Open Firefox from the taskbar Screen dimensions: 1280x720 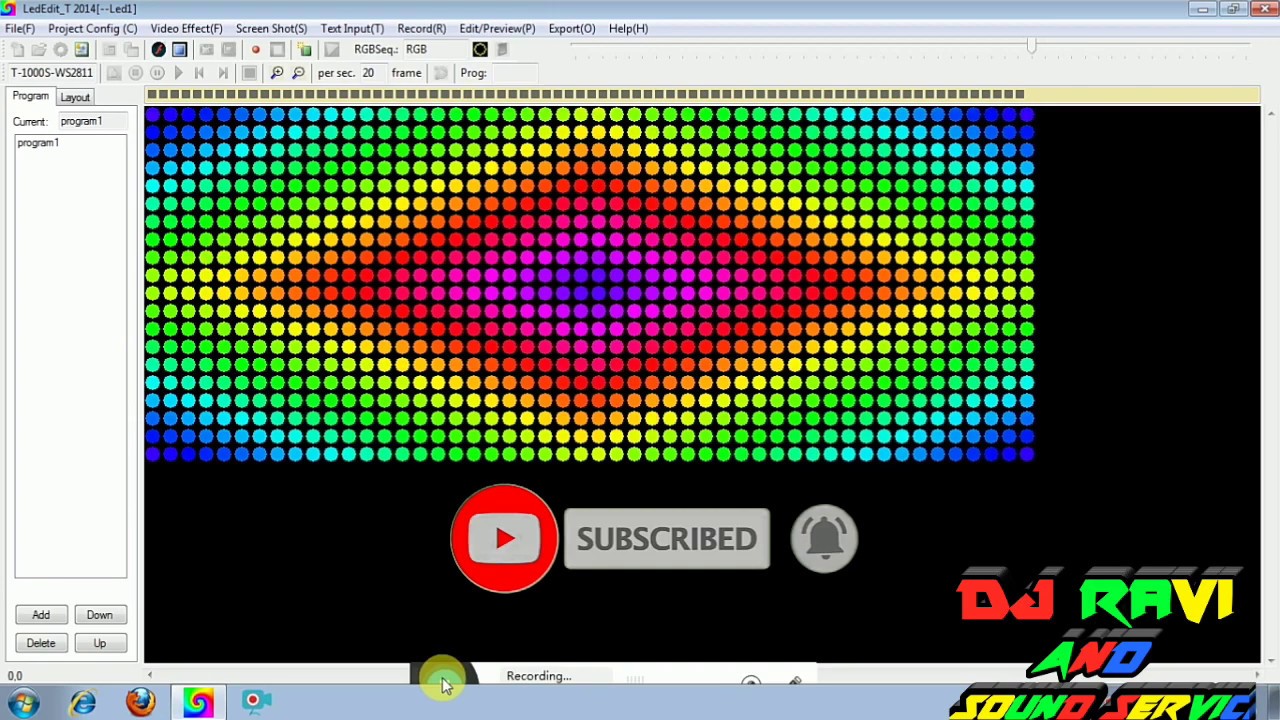pyautogui.click(x=141, y=702)
